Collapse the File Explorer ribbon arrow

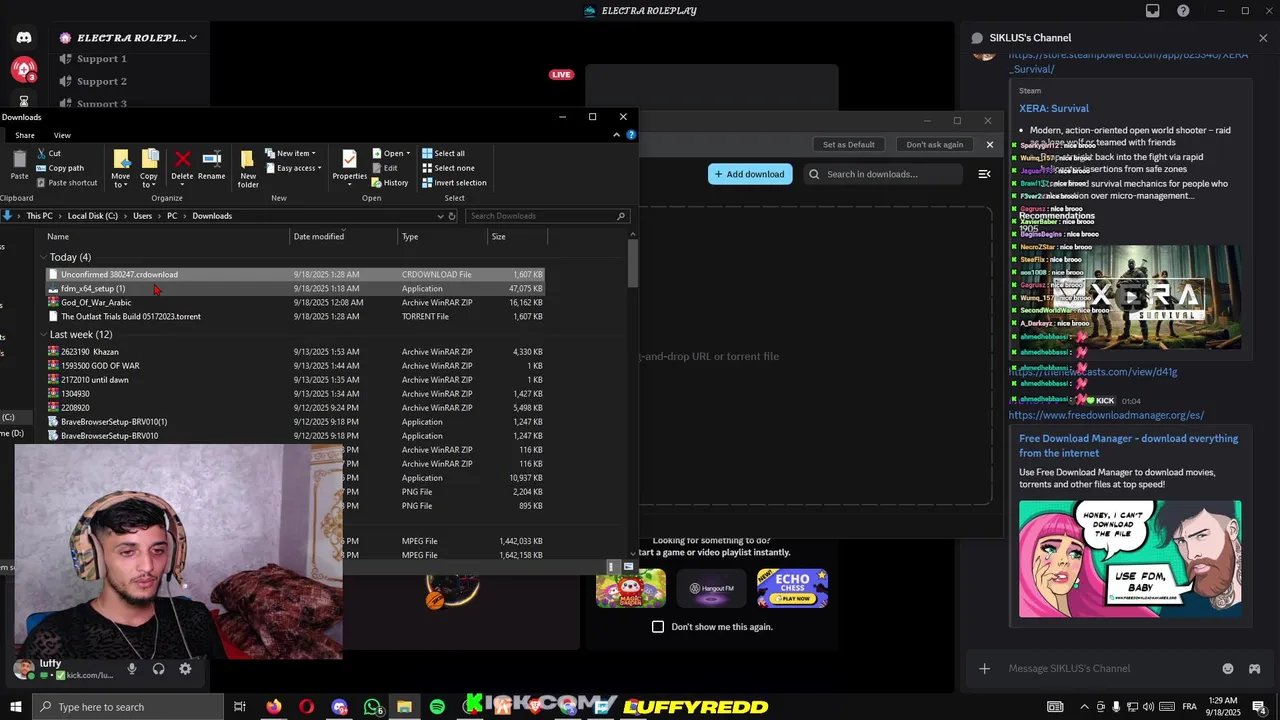pyautogui.click(x=617, y=135)
